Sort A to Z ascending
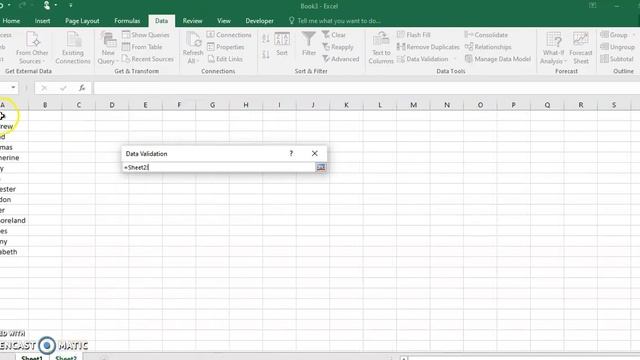Viewport: 640px width, 360px height. [266, 39]
